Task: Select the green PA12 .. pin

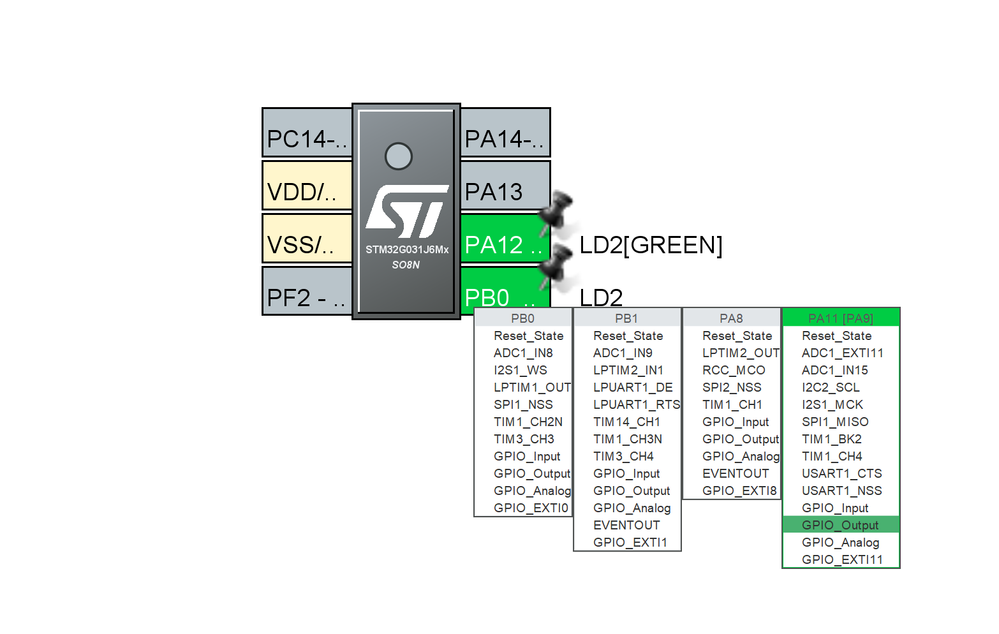Action: pyautogui.click(x=505, y=238)
